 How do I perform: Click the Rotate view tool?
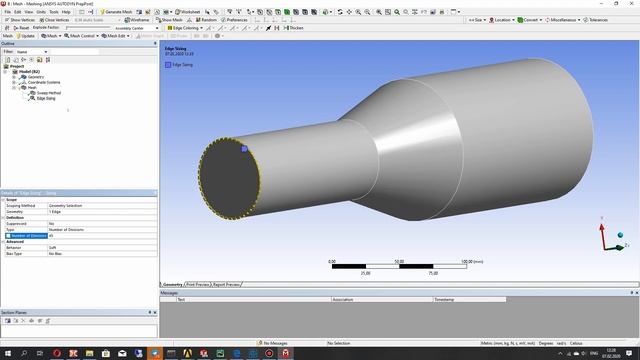340,12
